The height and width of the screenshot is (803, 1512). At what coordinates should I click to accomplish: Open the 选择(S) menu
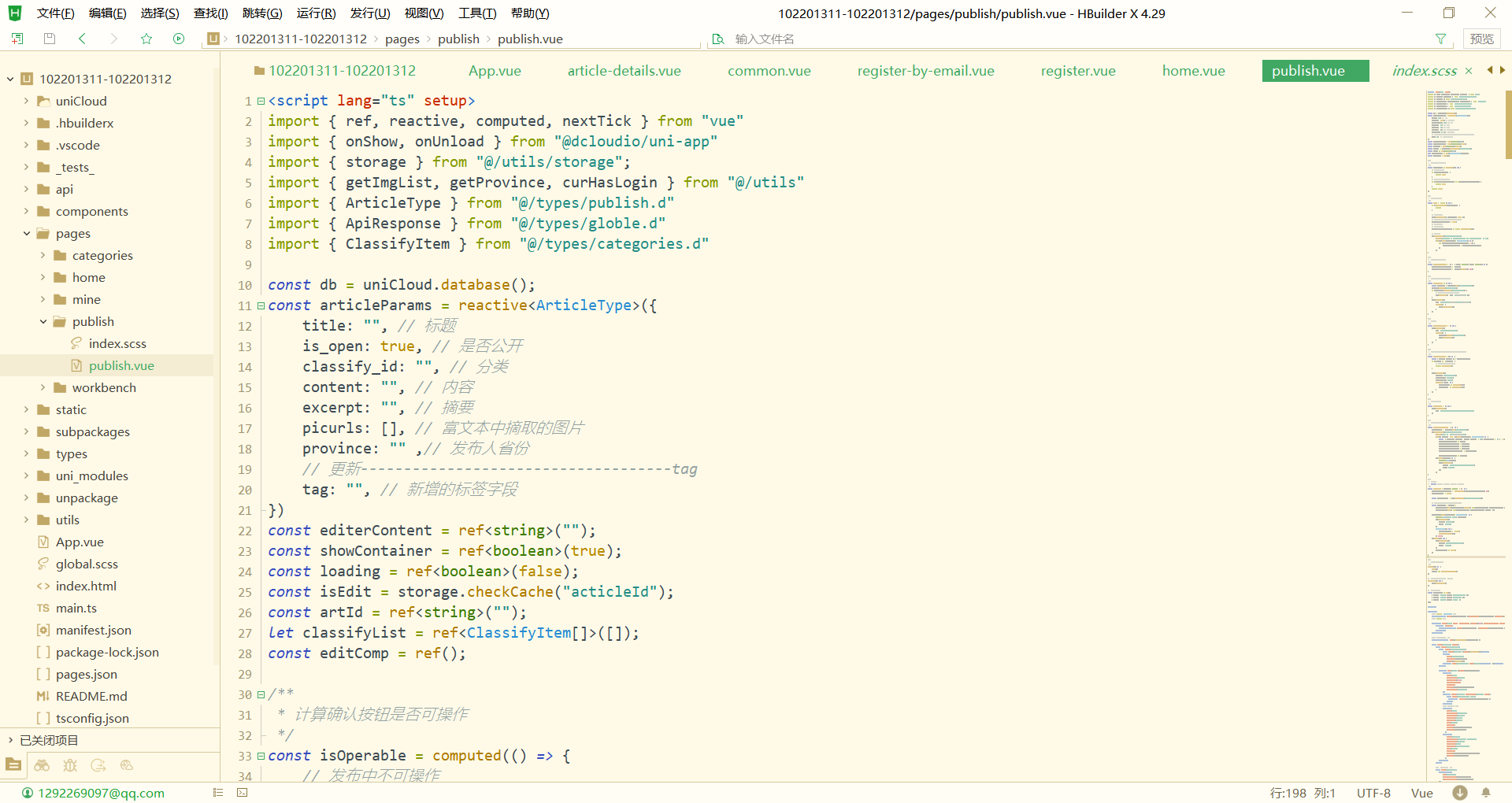click(160, 13)
